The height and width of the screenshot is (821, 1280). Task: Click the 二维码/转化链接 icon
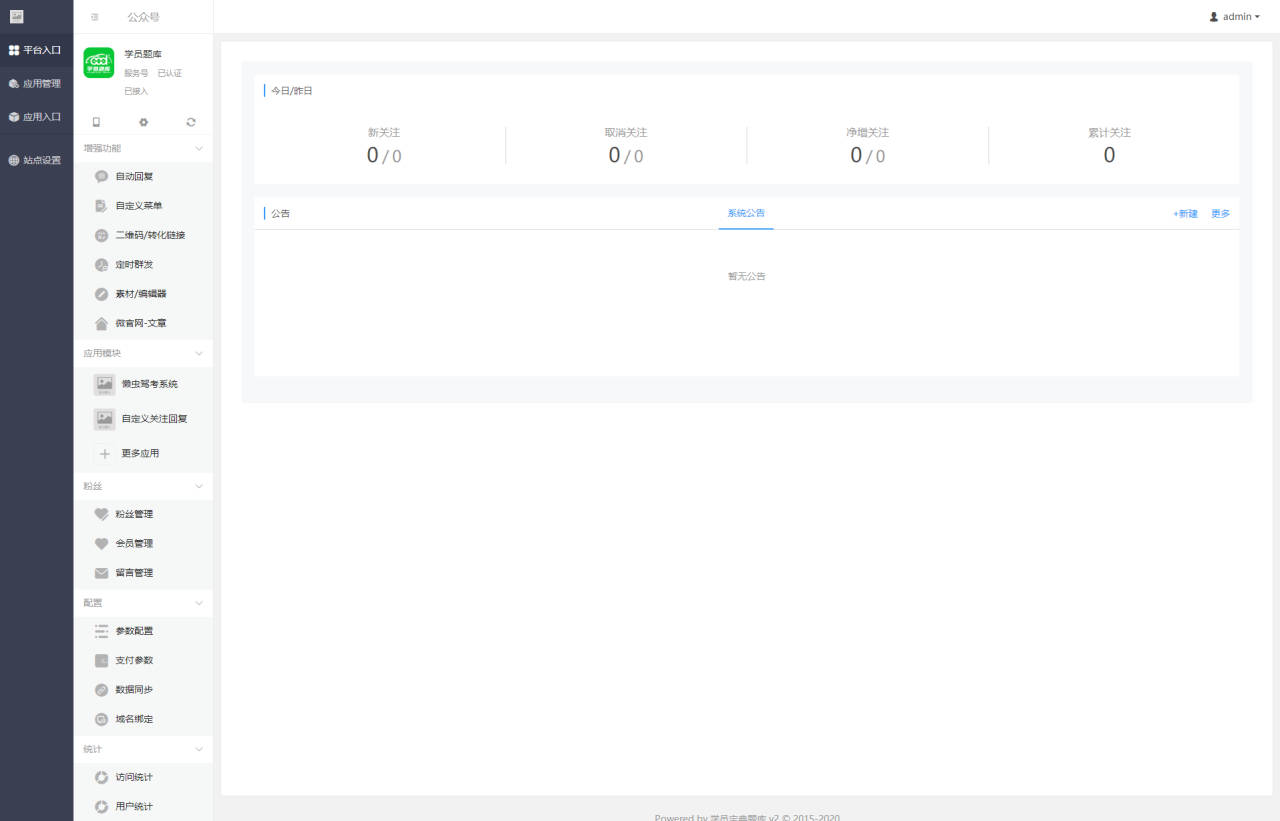(x=101, y=235)
